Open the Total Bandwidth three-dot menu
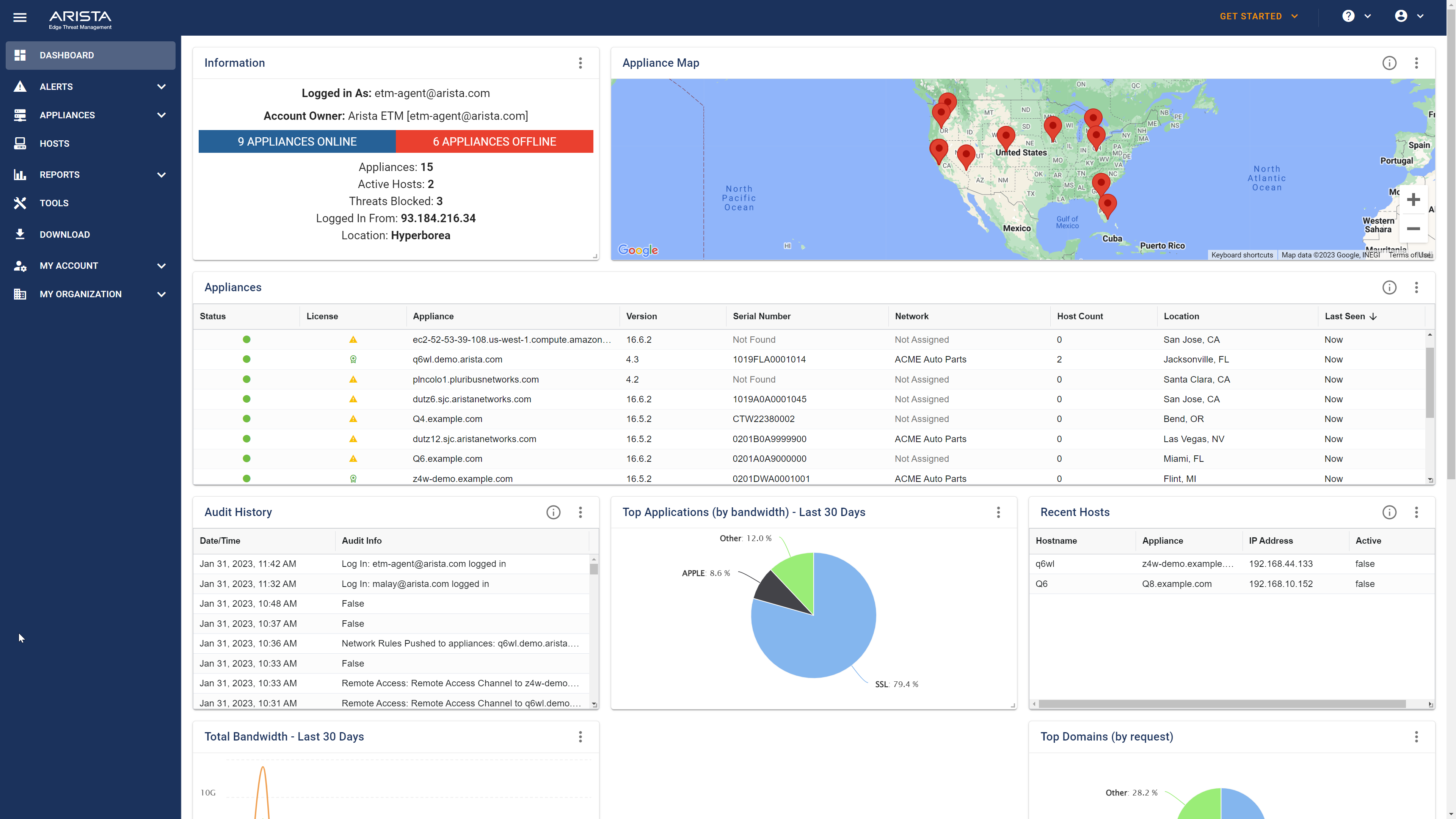Viewport: 1456px width, 819px height. pos(581,736)
